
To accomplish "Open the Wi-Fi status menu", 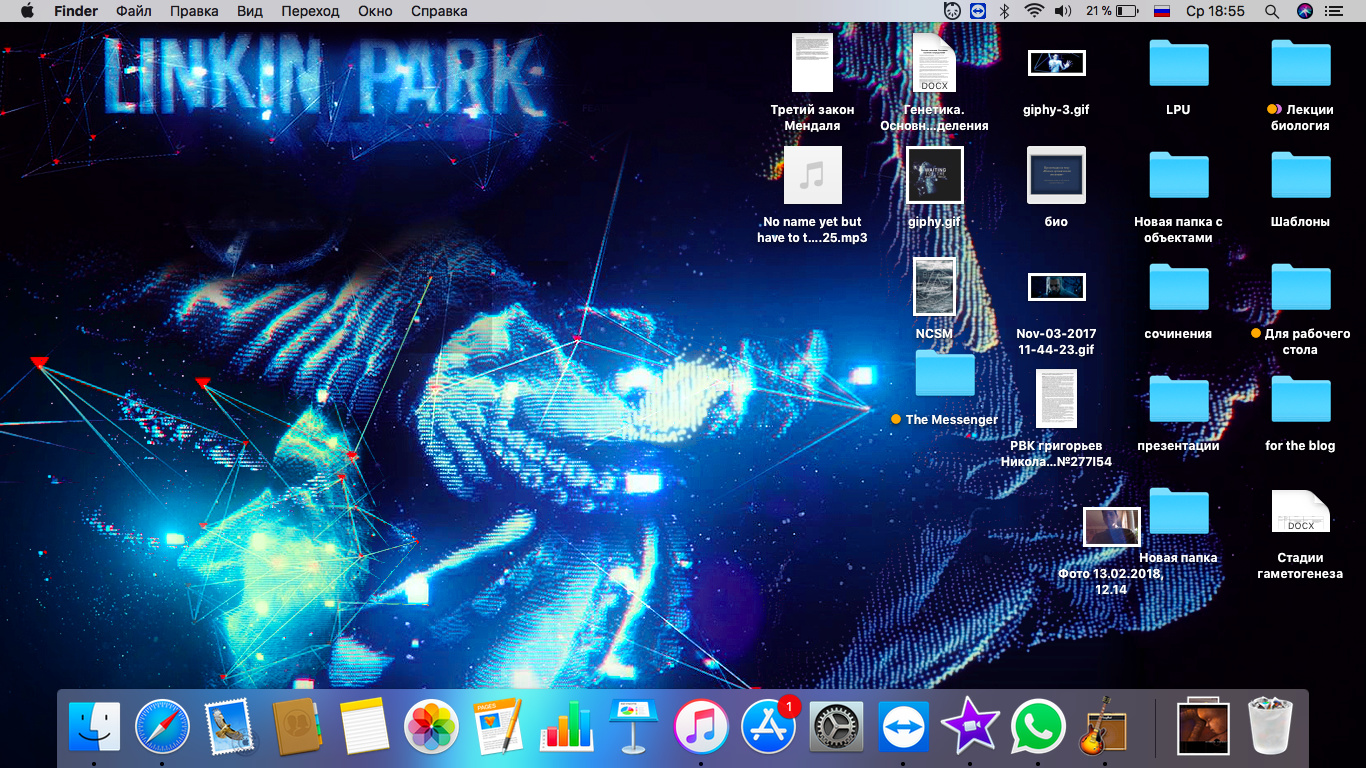I will click(1034, 11).
